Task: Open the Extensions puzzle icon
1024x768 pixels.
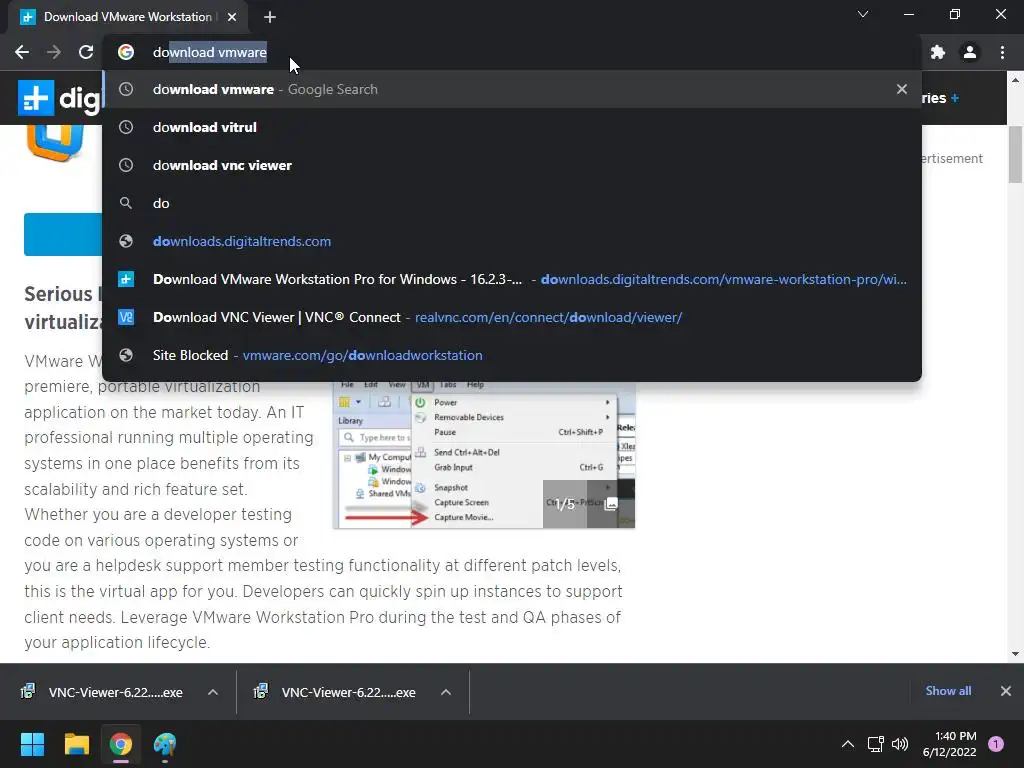Action: tap(938, 52)
